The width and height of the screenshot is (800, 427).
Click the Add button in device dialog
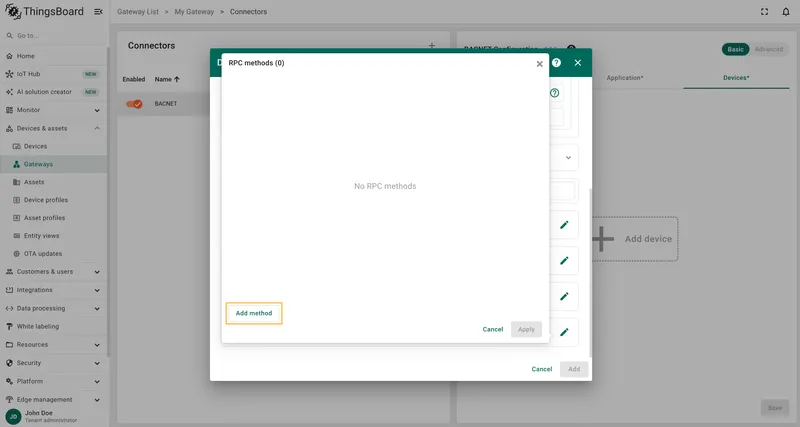[574, 369]
